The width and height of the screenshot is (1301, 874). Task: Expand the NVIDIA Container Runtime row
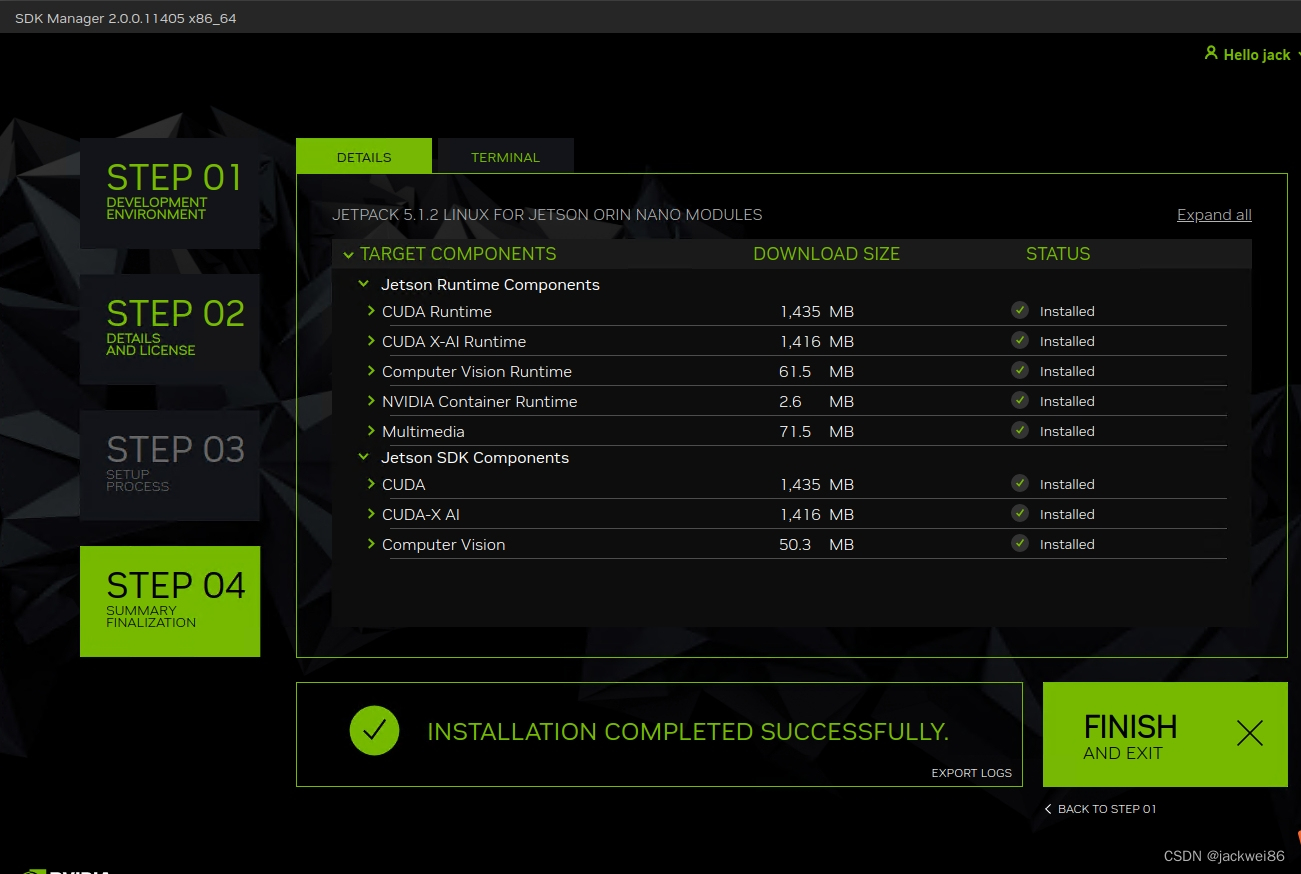pyautogui.click(x=371, y=401)
